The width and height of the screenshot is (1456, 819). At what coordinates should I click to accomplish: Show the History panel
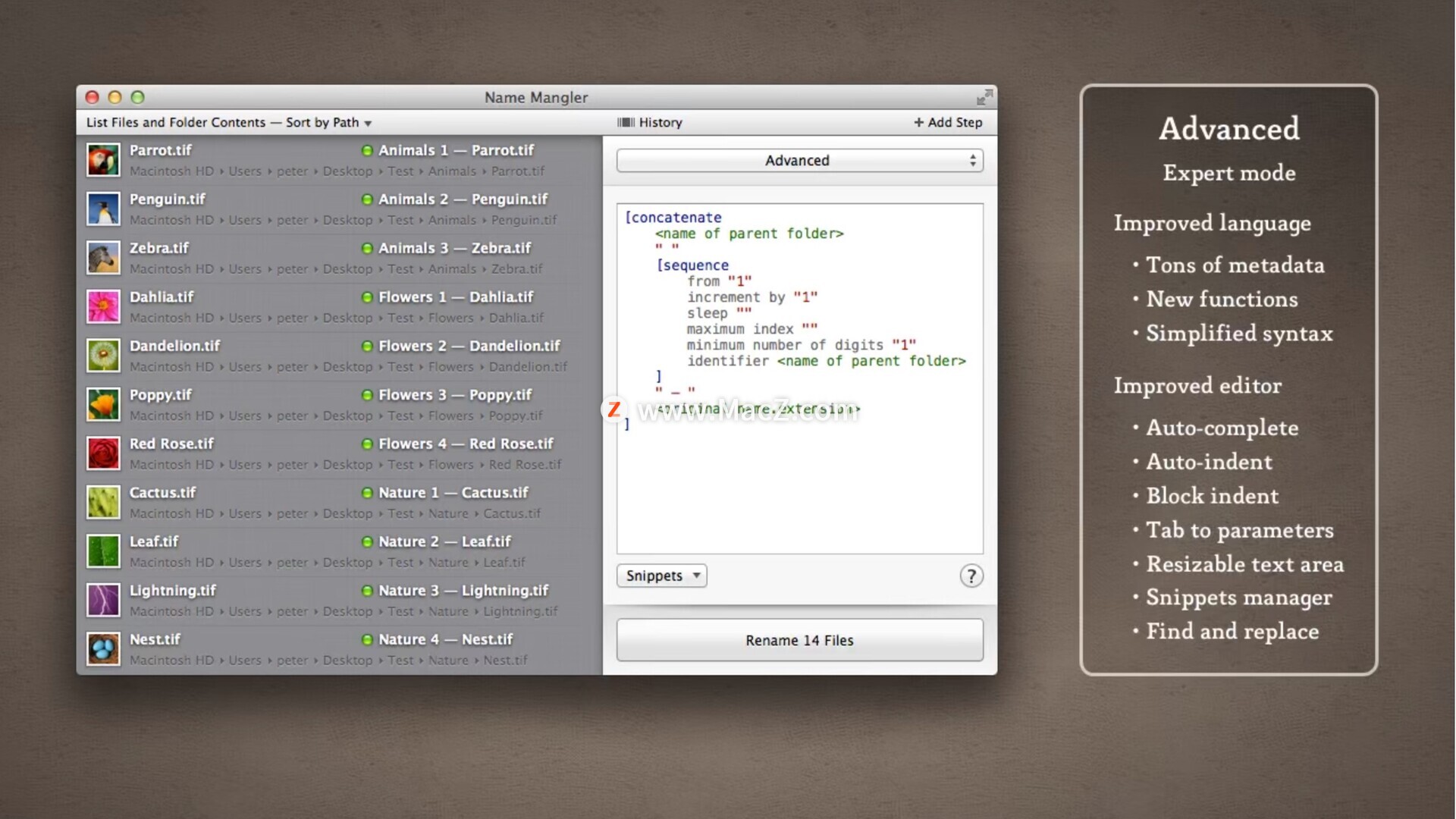click(650, 122)
